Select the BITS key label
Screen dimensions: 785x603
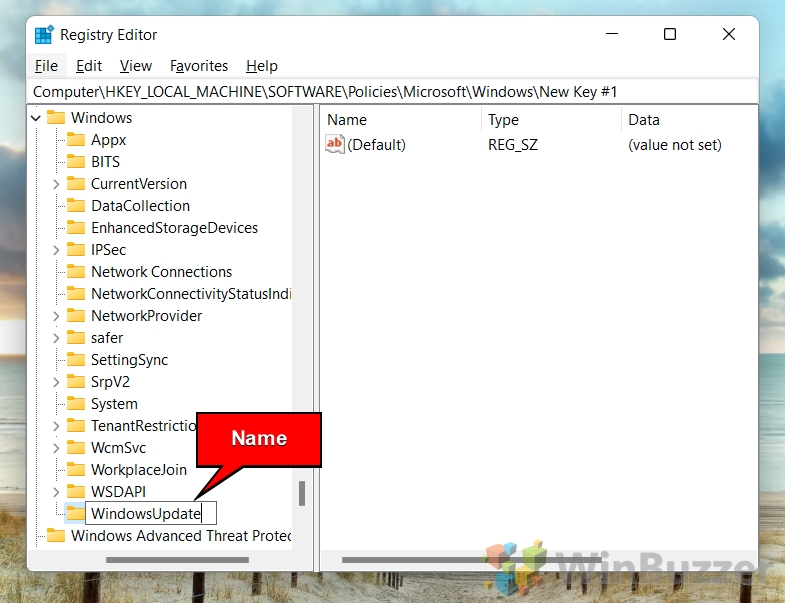106,162
